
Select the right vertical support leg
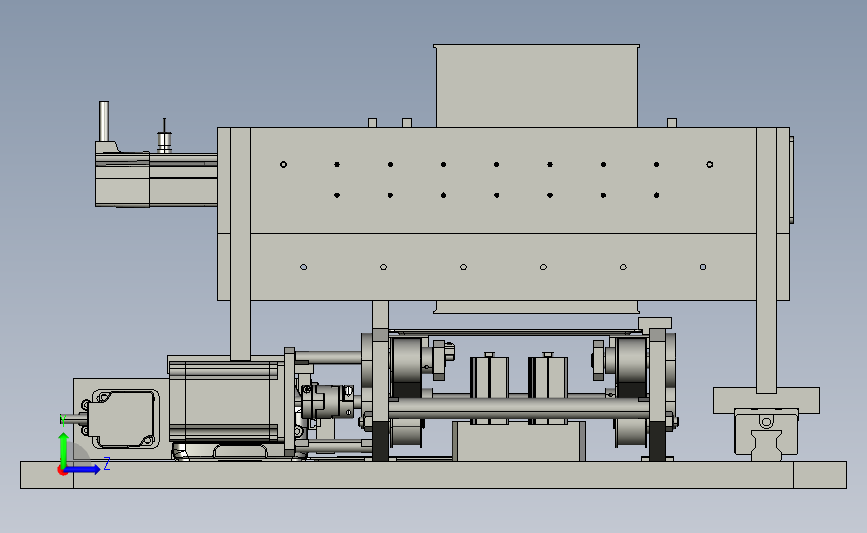[766, 260]
